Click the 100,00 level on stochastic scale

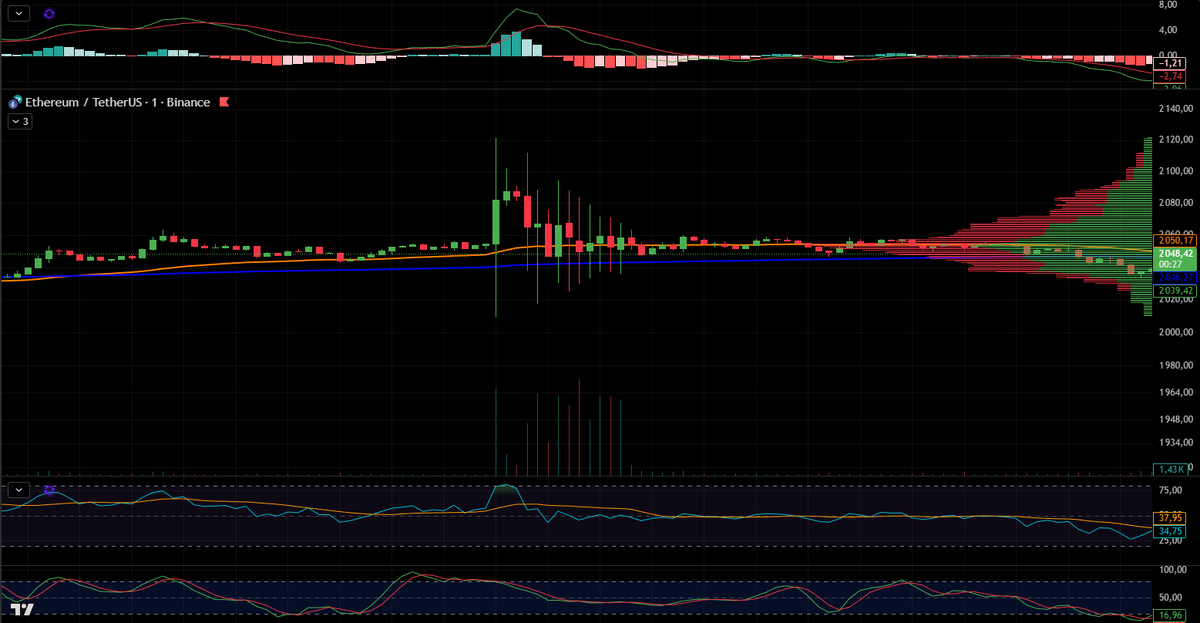click(1173, 569)
